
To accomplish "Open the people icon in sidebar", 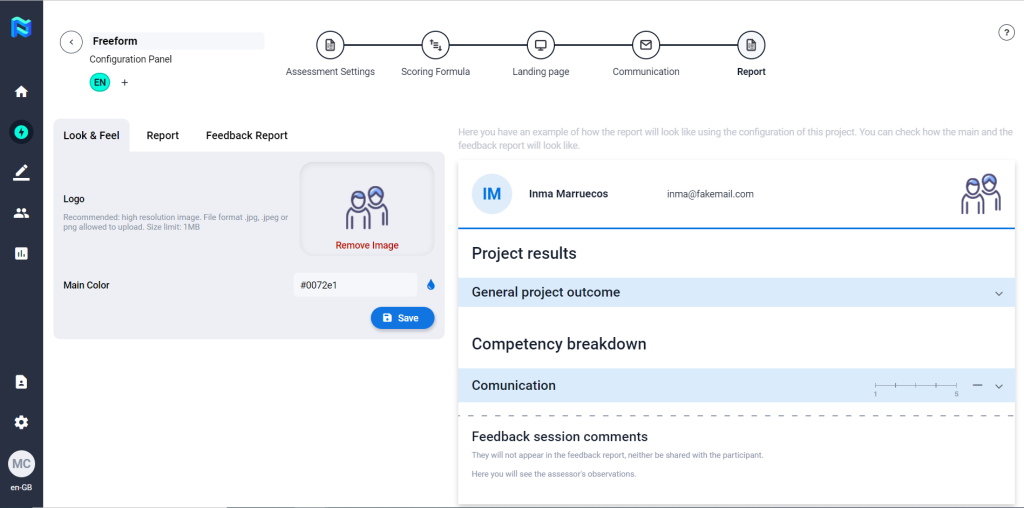I will (21, 213).
